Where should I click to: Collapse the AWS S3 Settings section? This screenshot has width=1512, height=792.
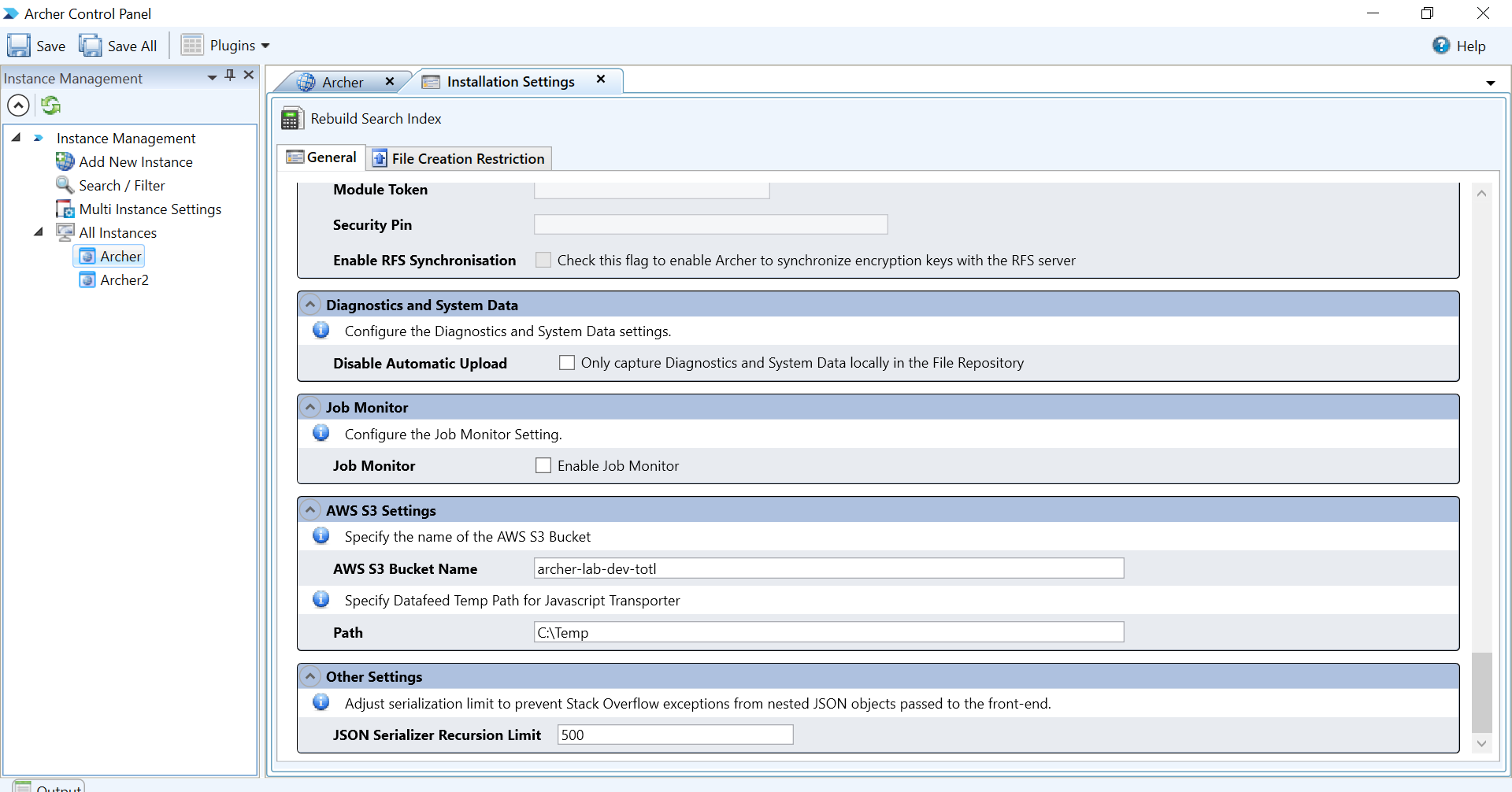[310, 510]
